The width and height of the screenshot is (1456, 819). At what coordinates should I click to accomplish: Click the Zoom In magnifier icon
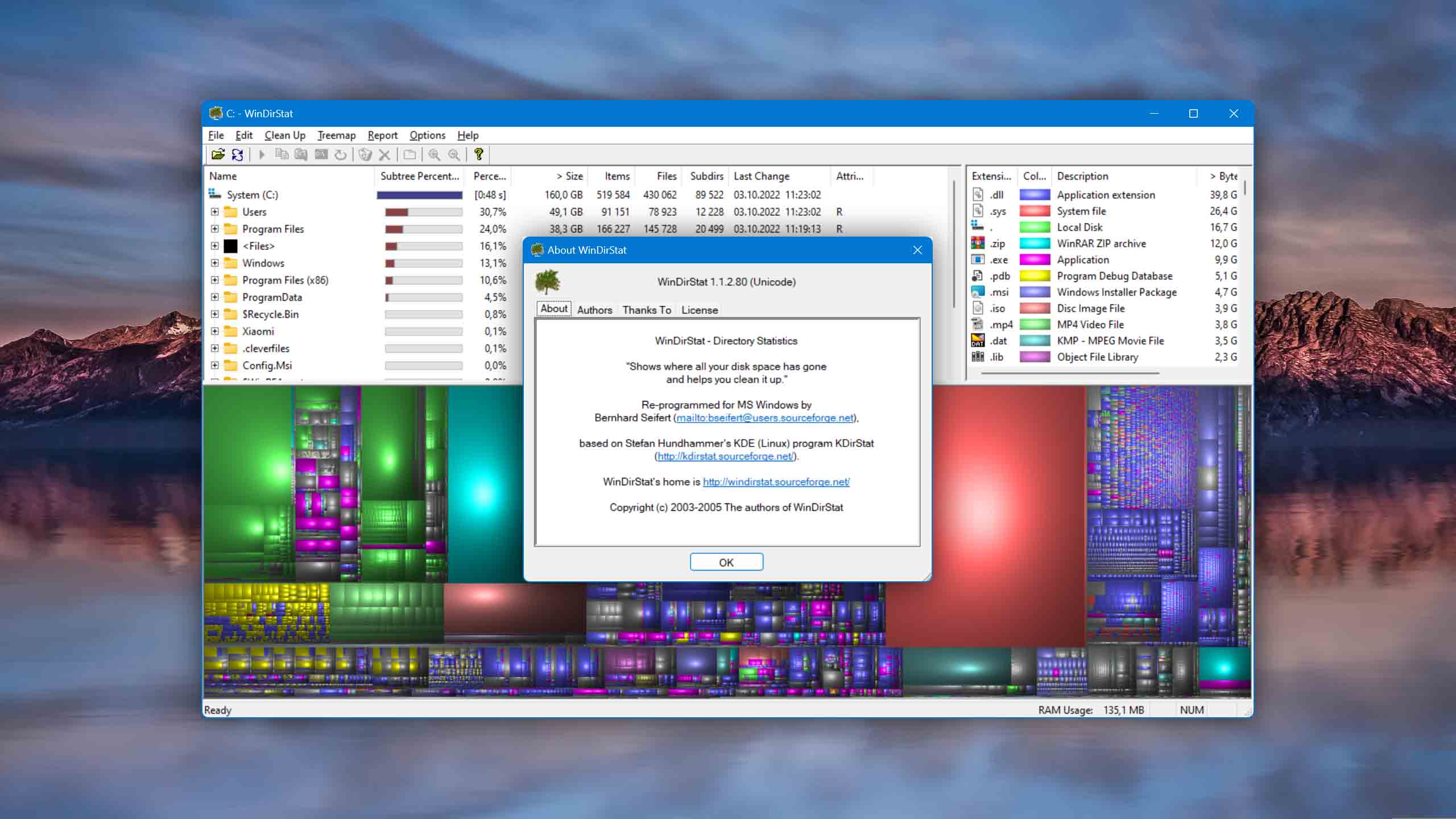pyautogui.click(x=434, y=155)
